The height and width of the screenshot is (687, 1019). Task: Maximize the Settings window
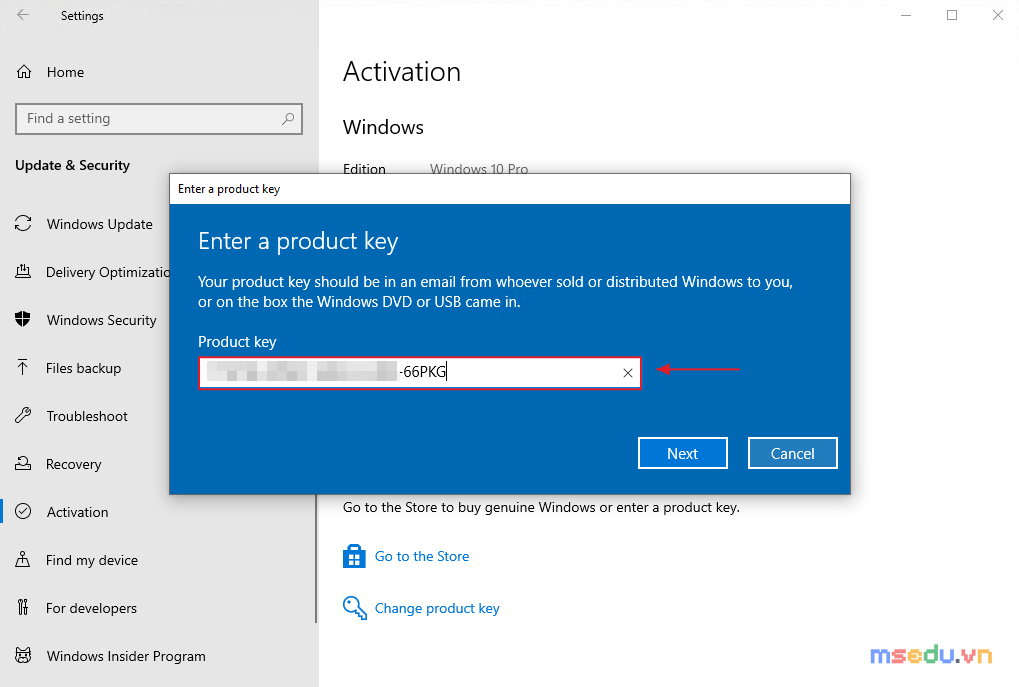[952, 15]
